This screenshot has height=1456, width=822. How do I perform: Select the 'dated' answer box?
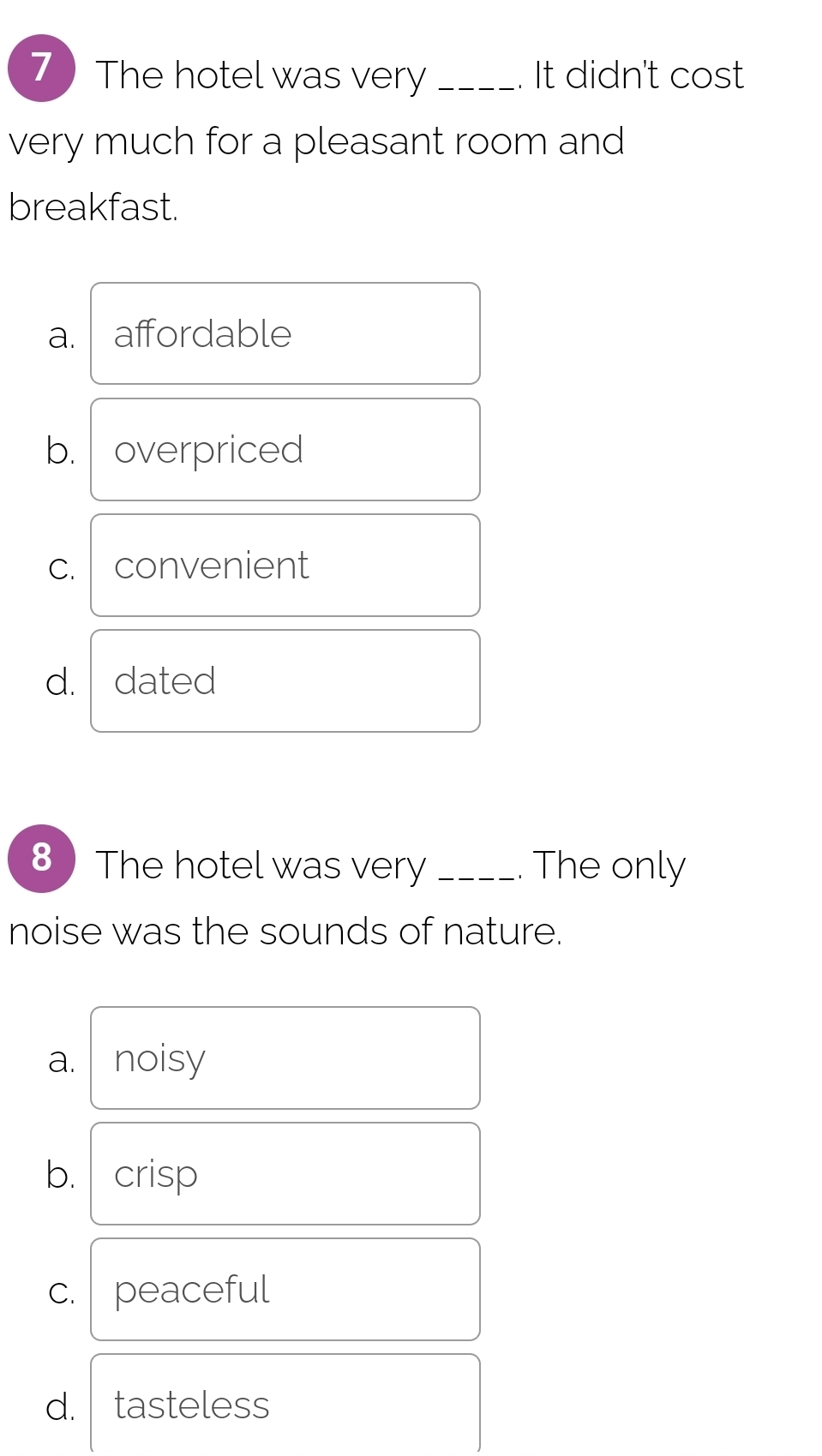coord(285,680)
